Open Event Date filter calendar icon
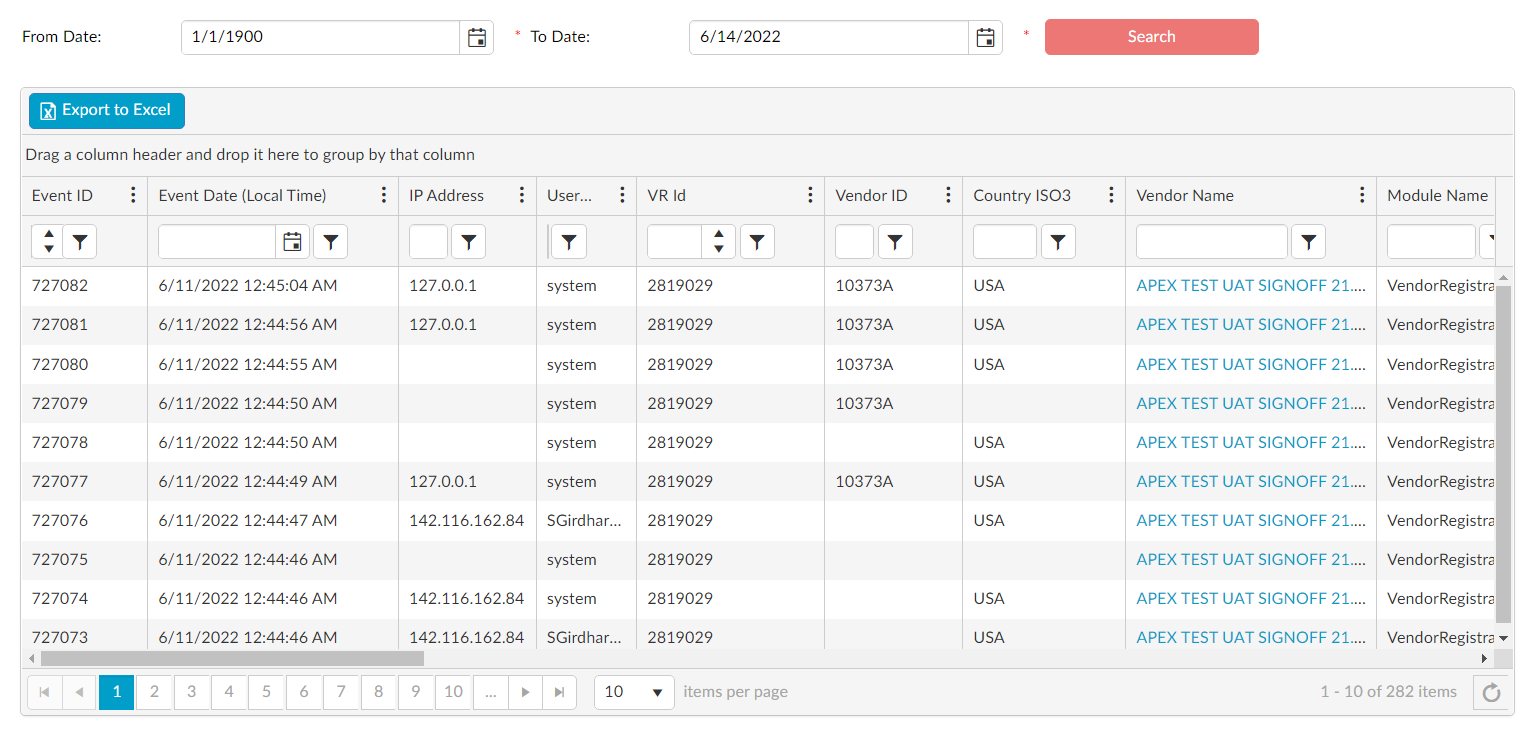This screenshot has width=1537, height=735. [x=292, y=242]
